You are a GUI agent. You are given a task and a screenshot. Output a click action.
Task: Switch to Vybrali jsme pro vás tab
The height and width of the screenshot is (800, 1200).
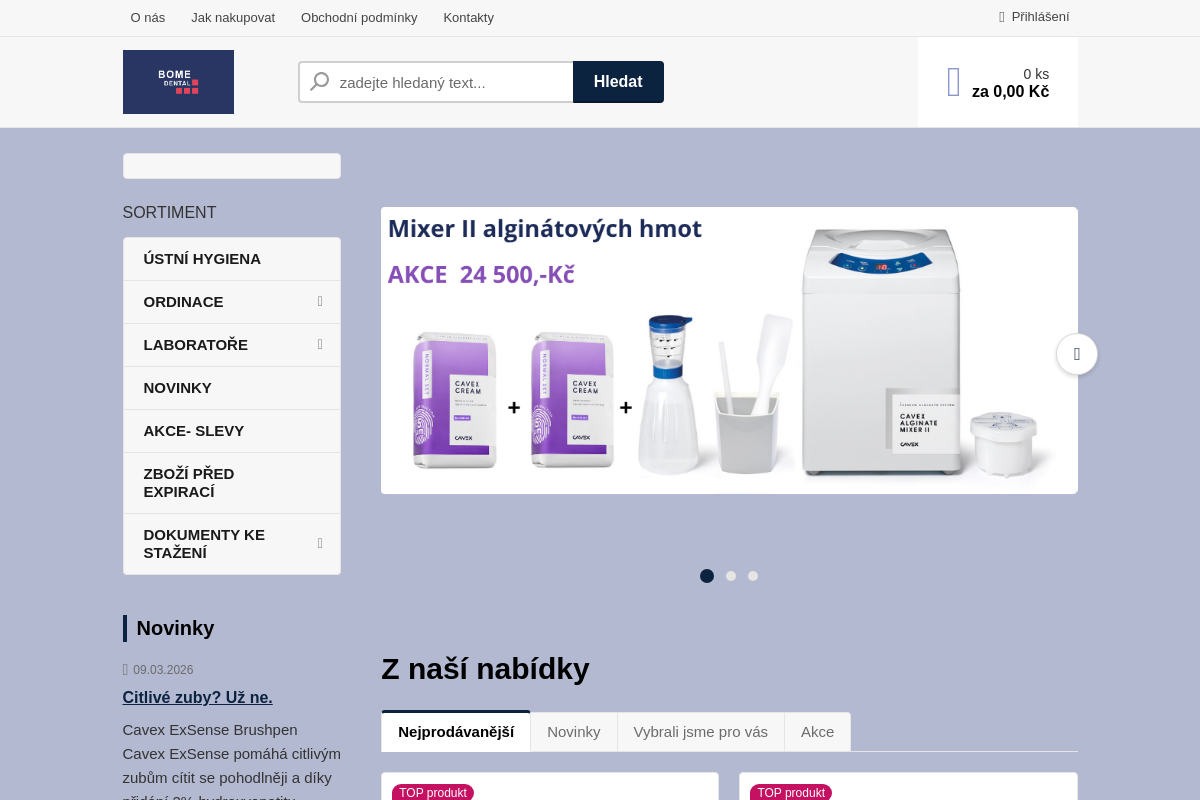pos(701,732)
